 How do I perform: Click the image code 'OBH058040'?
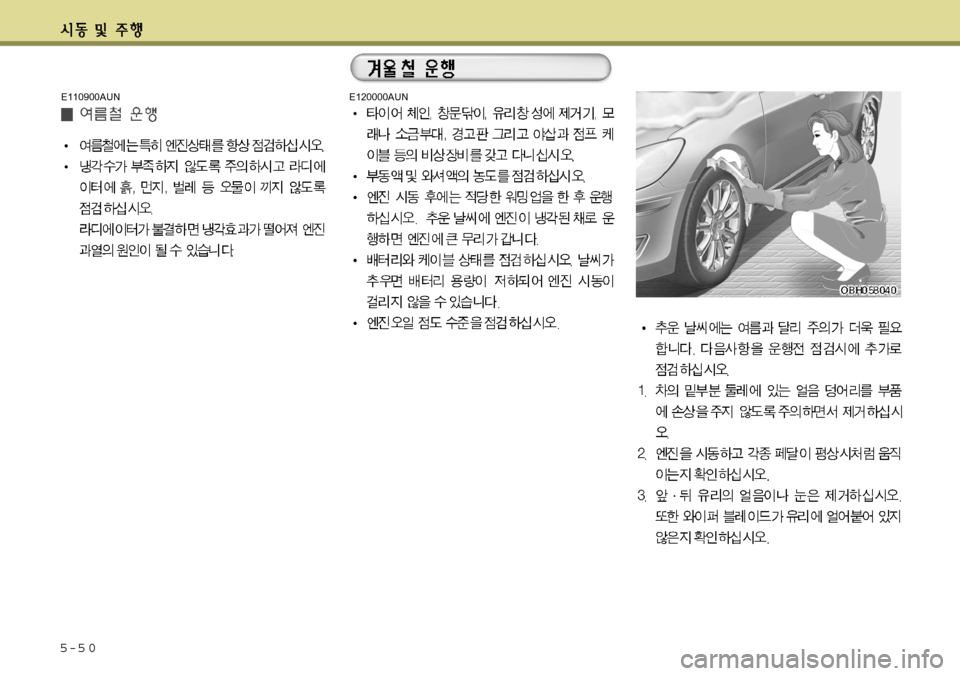pyautogui.click(x=868, y=290)
